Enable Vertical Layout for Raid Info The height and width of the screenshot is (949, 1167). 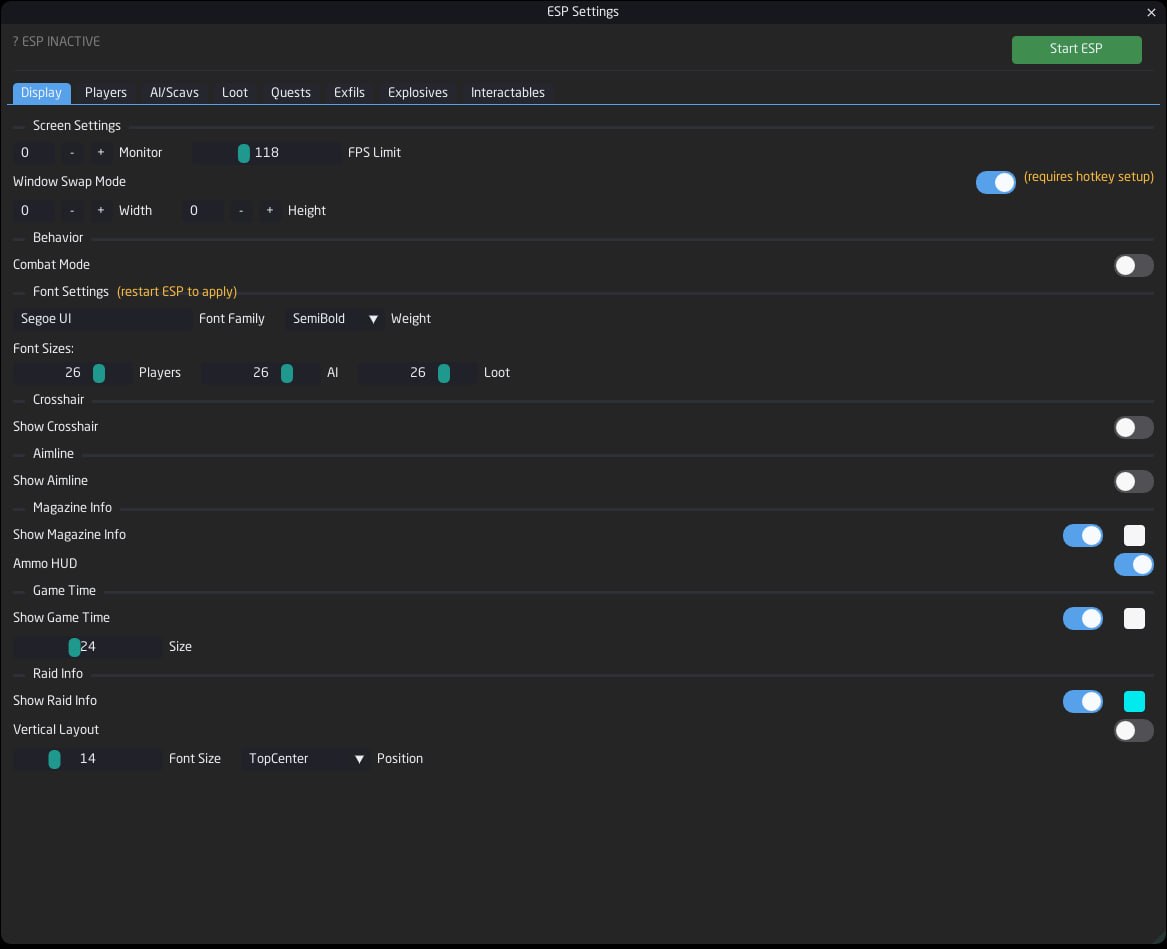point(1134,730)
